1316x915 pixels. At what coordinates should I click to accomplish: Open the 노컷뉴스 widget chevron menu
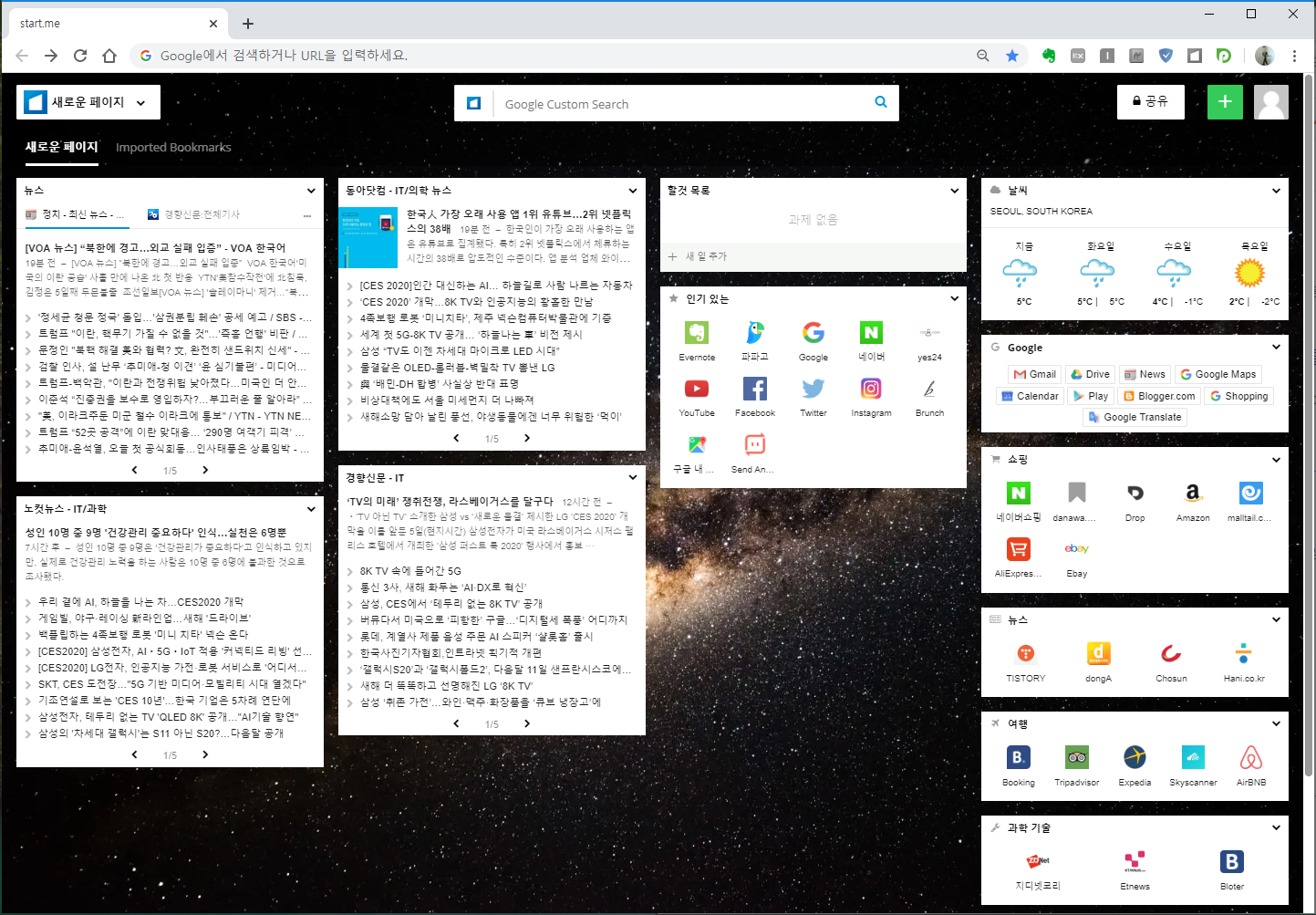[311, 509]
